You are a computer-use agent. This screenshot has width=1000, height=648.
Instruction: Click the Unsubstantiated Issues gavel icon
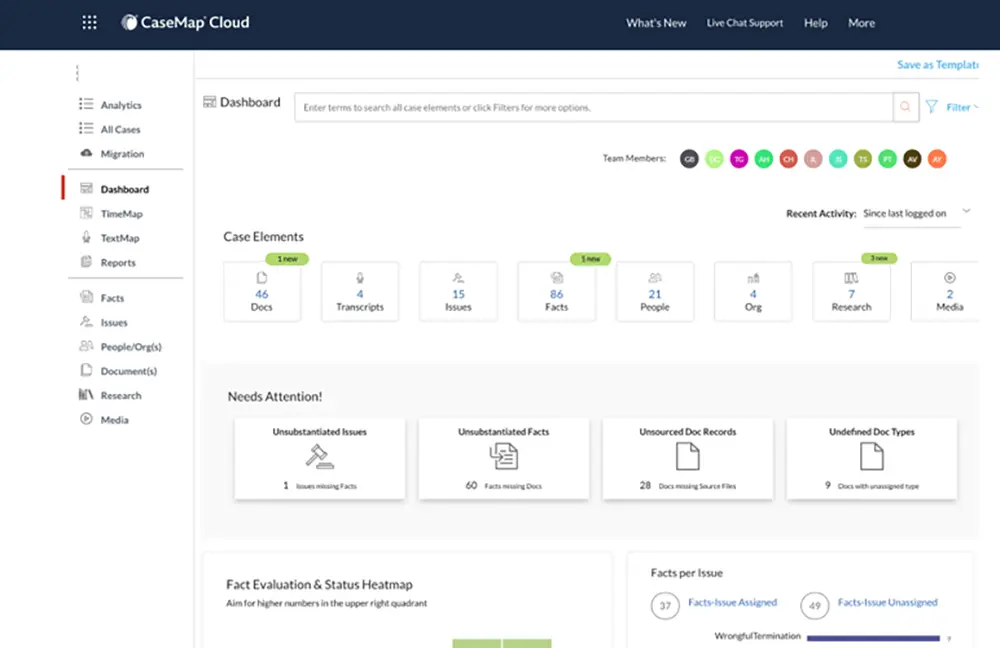pyautogui.click(x=319, y=457)
